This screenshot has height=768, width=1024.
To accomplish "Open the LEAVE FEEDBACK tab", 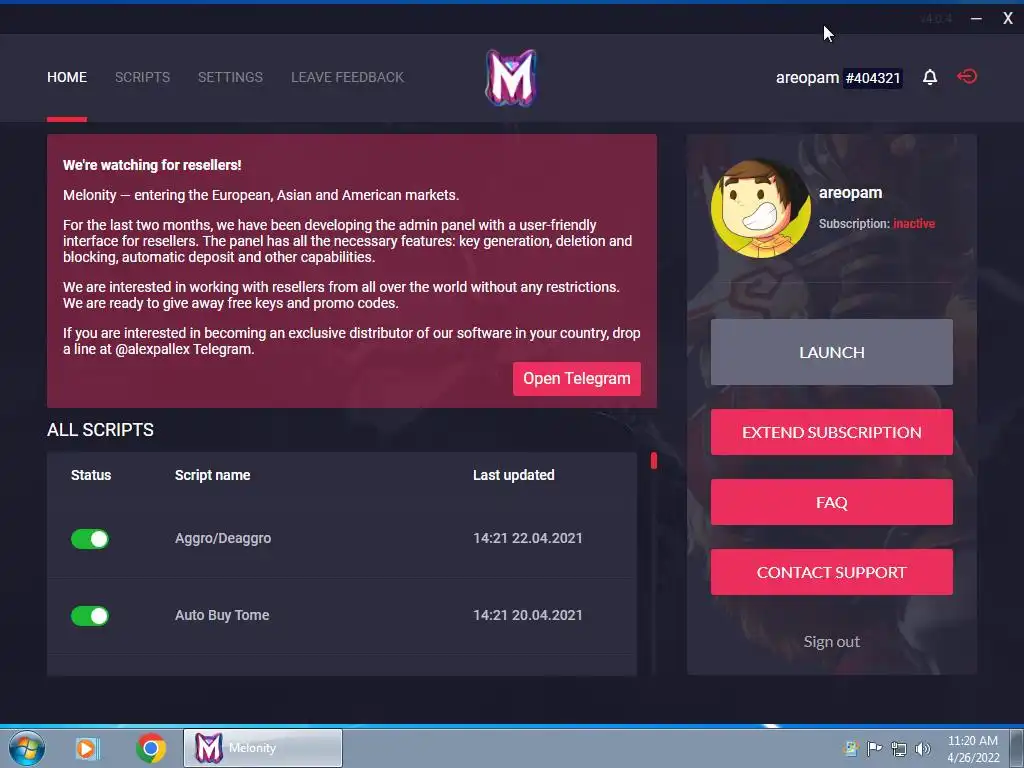I will pyautogui.click(x=347, y=77).
